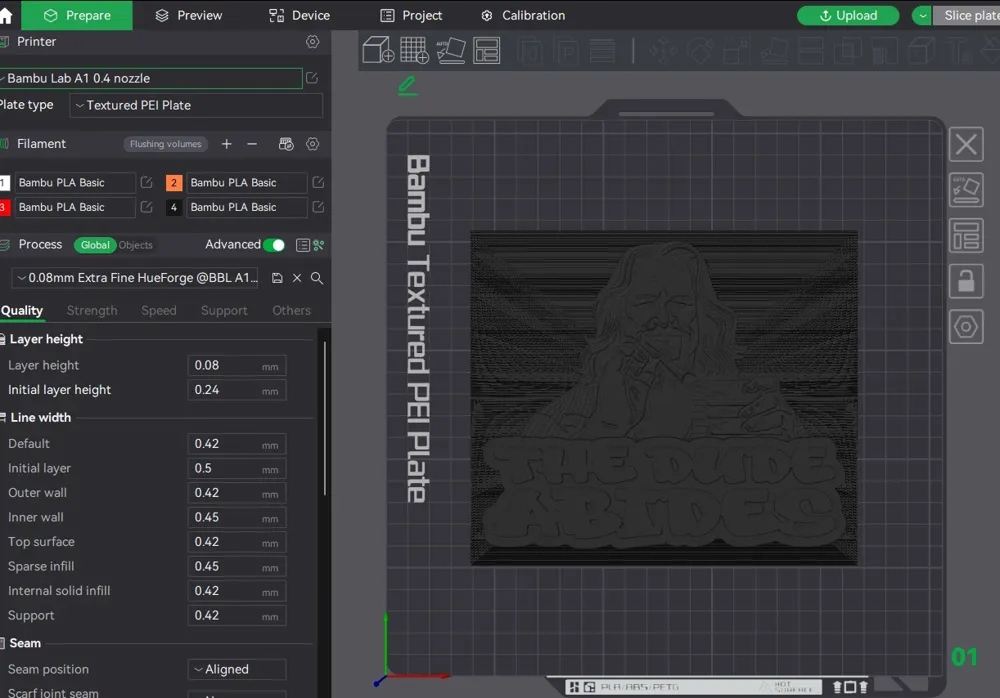
Task: Click the Sparse infill width field
Action: [x=237, y=567]
